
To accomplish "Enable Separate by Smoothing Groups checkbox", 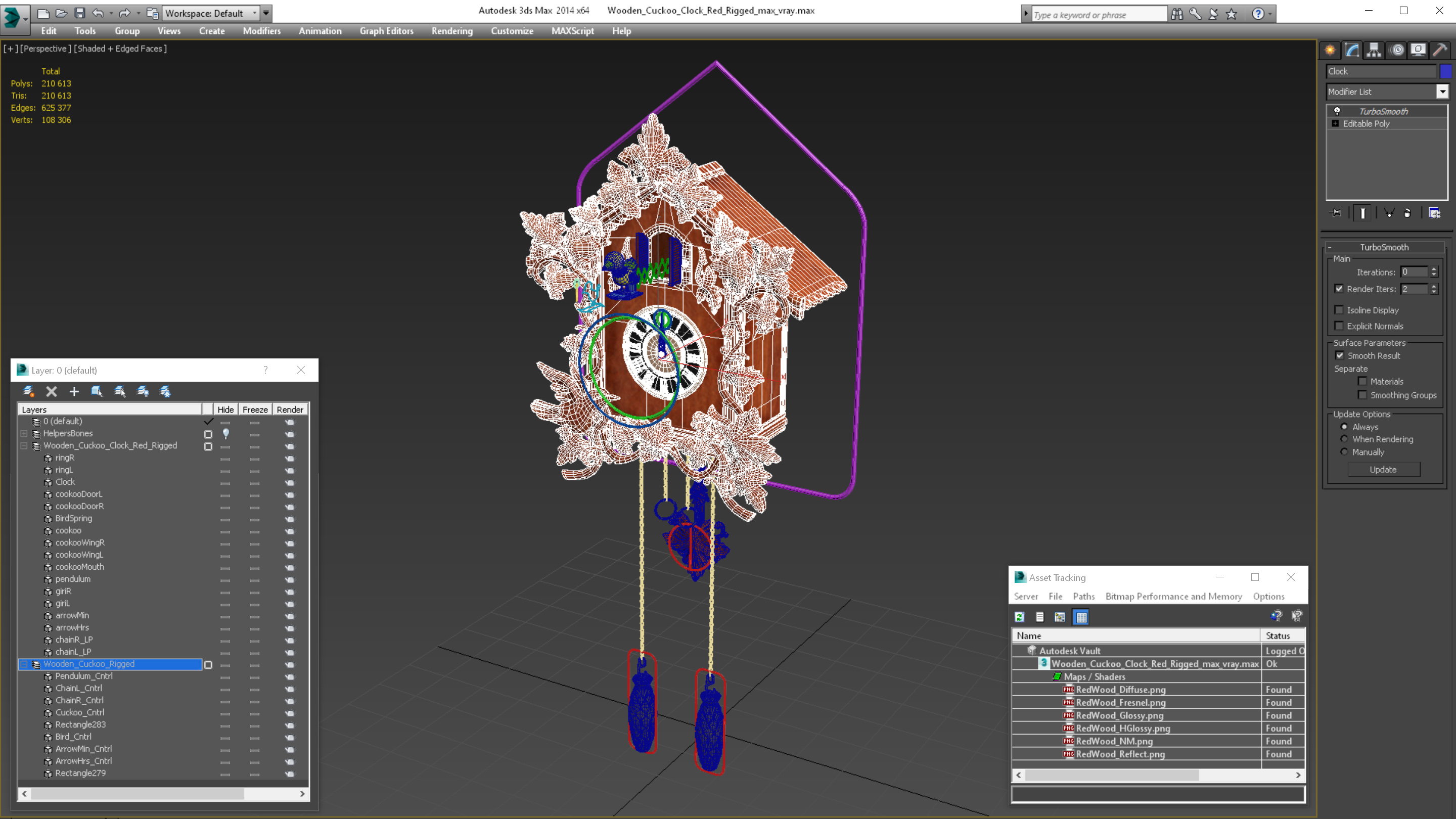I will (1363, 394).
